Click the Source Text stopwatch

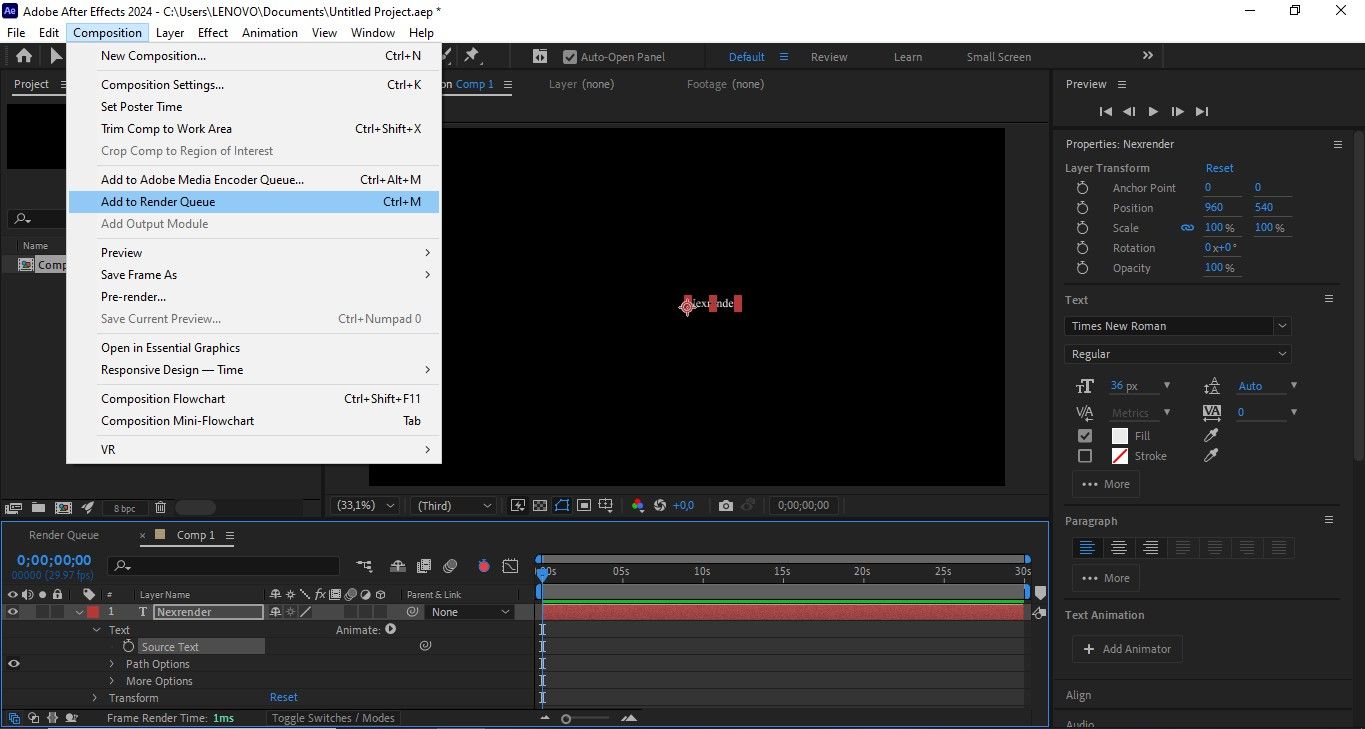128,646
